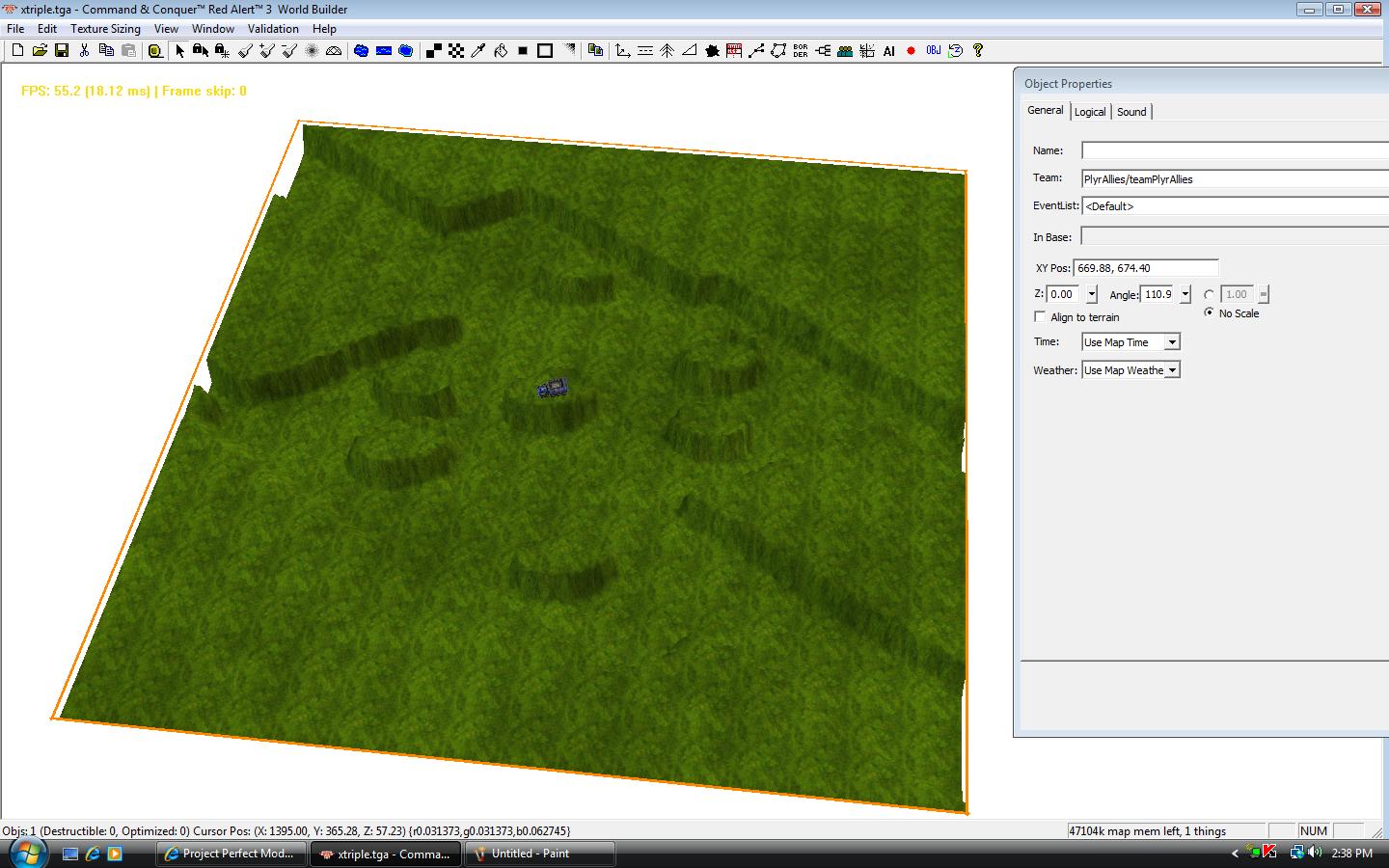1389x868 pixels.
Task: Select the blue river water tool icon
Action: click(383, 50)
